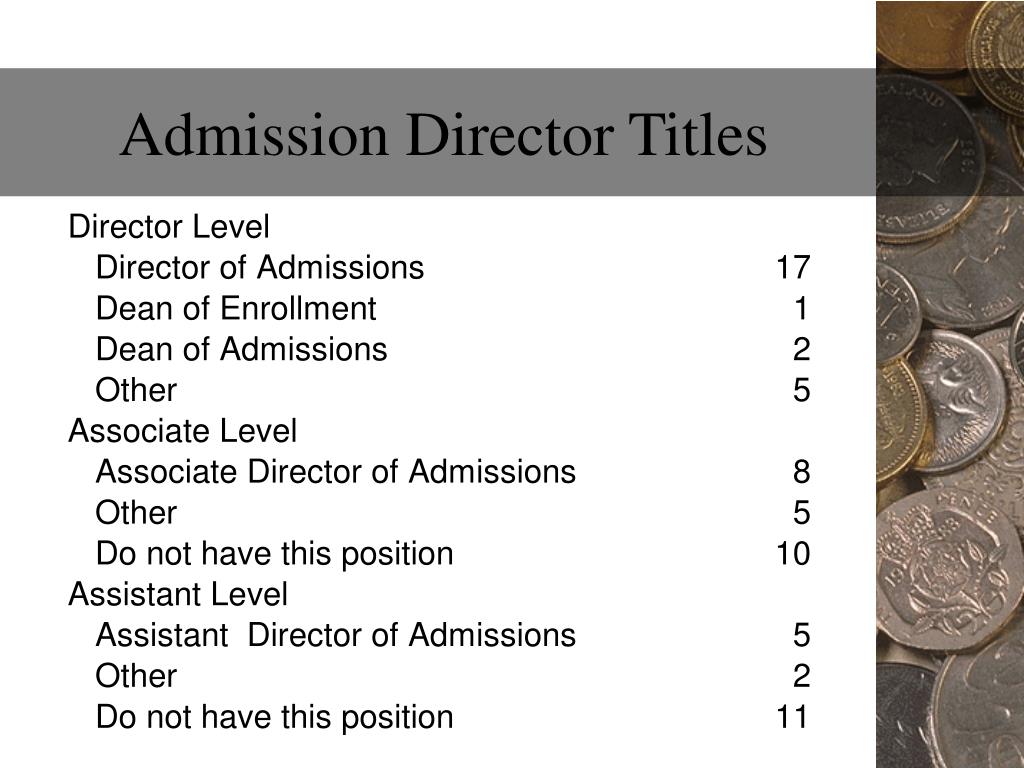Click the Admission Director Titles heading
This screenshot has width=1024, height=768.
443,135
